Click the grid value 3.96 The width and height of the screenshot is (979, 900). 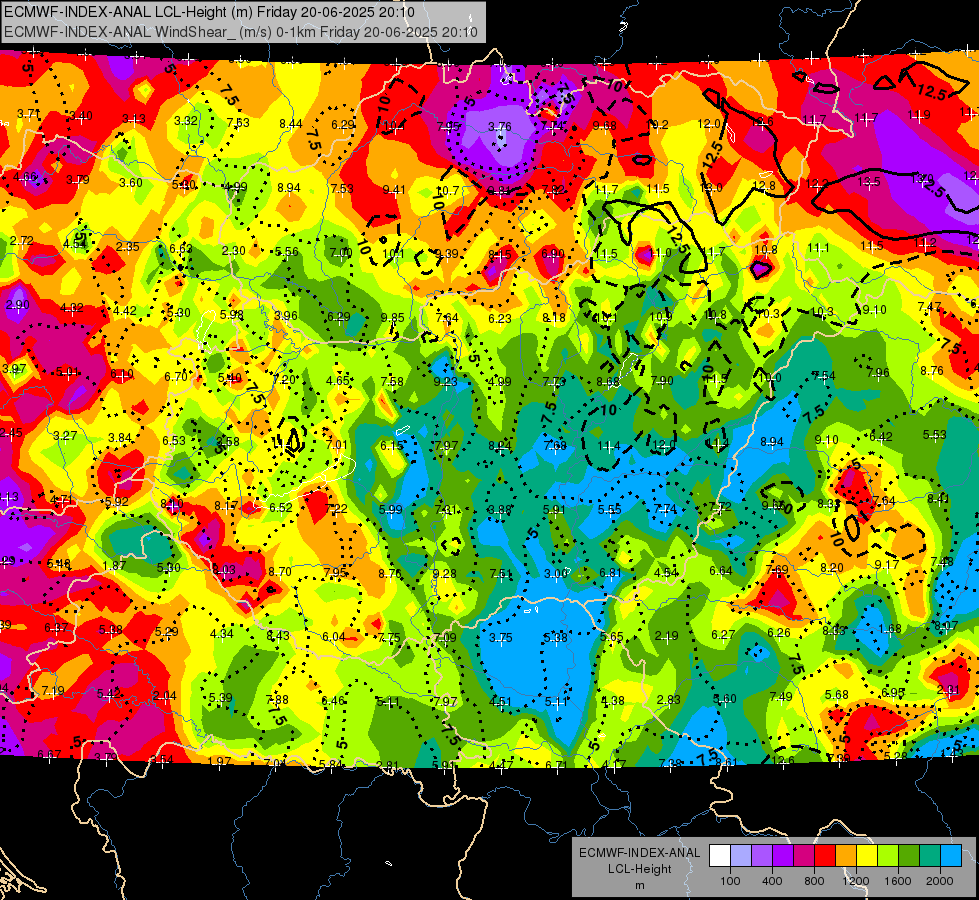[286, 315]
